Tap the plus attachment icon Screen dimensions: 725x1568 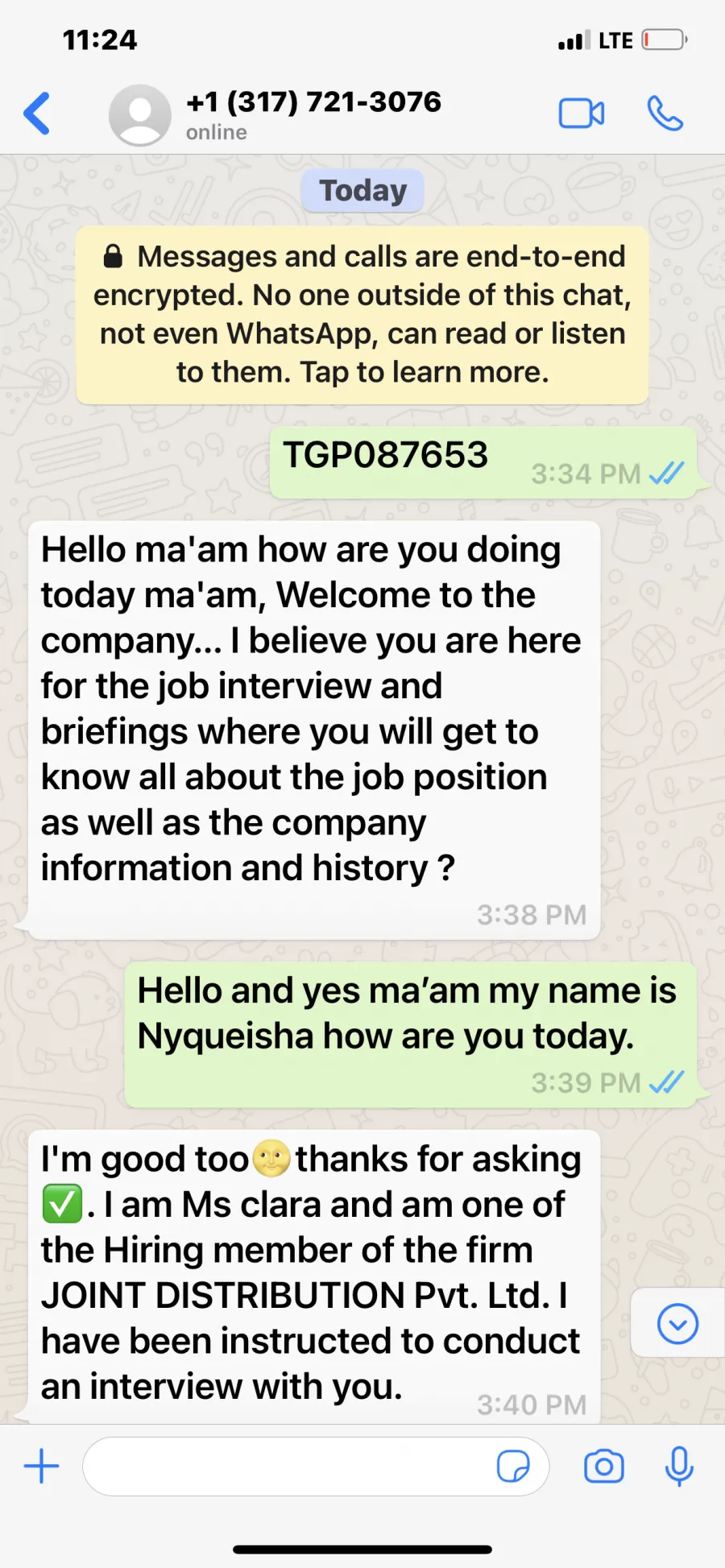click(x=41, y=1467)
